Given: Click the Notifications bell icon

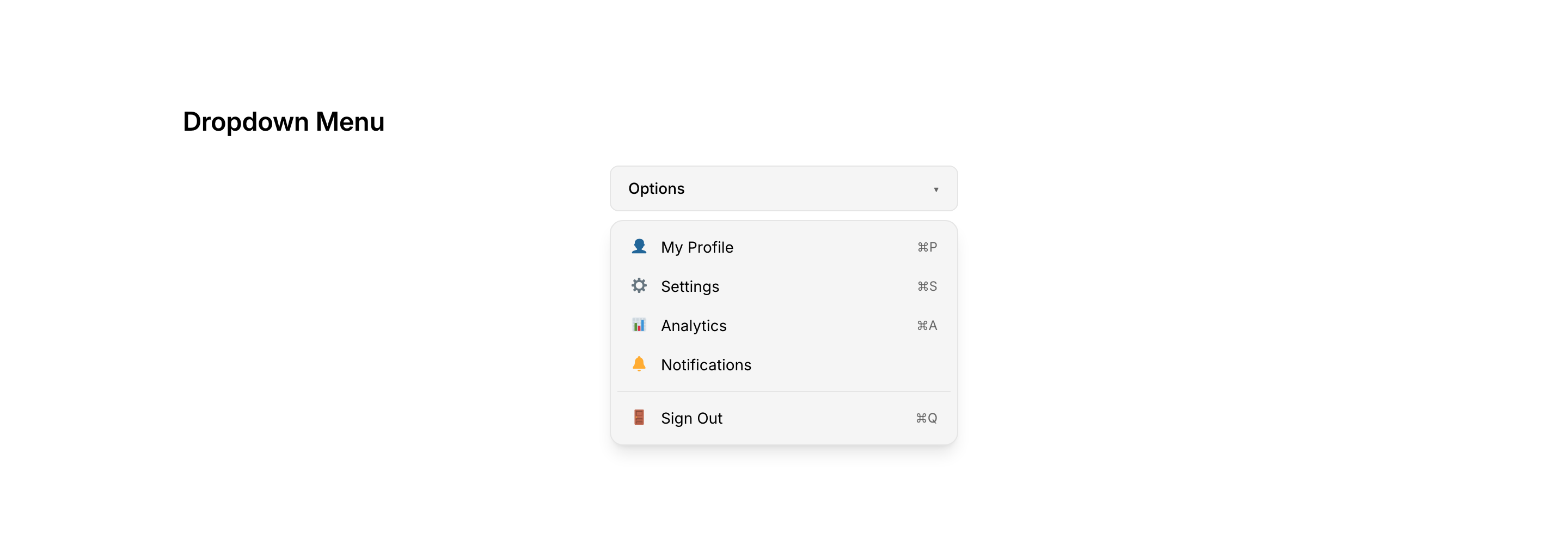Looking at the screenshot, I should click(639, 364).
